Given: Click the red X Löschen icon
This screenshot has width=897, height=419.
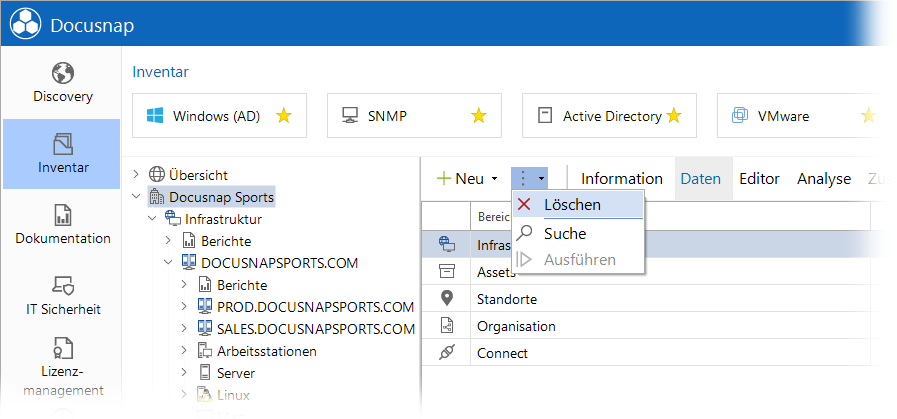Looking at the screenshot, I should tap(523, 204).
